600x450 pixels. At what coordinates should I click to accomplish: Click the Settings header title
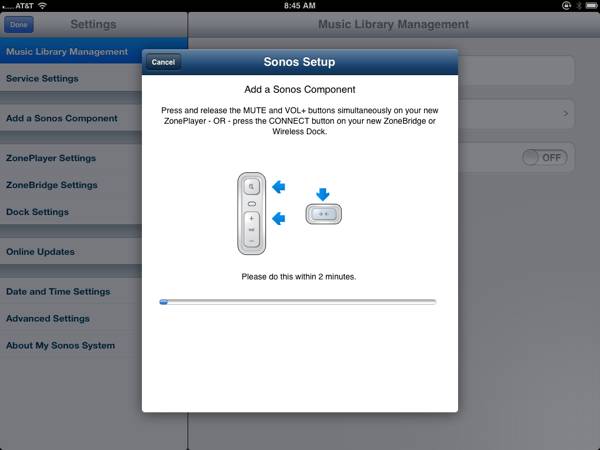point(93,24)
